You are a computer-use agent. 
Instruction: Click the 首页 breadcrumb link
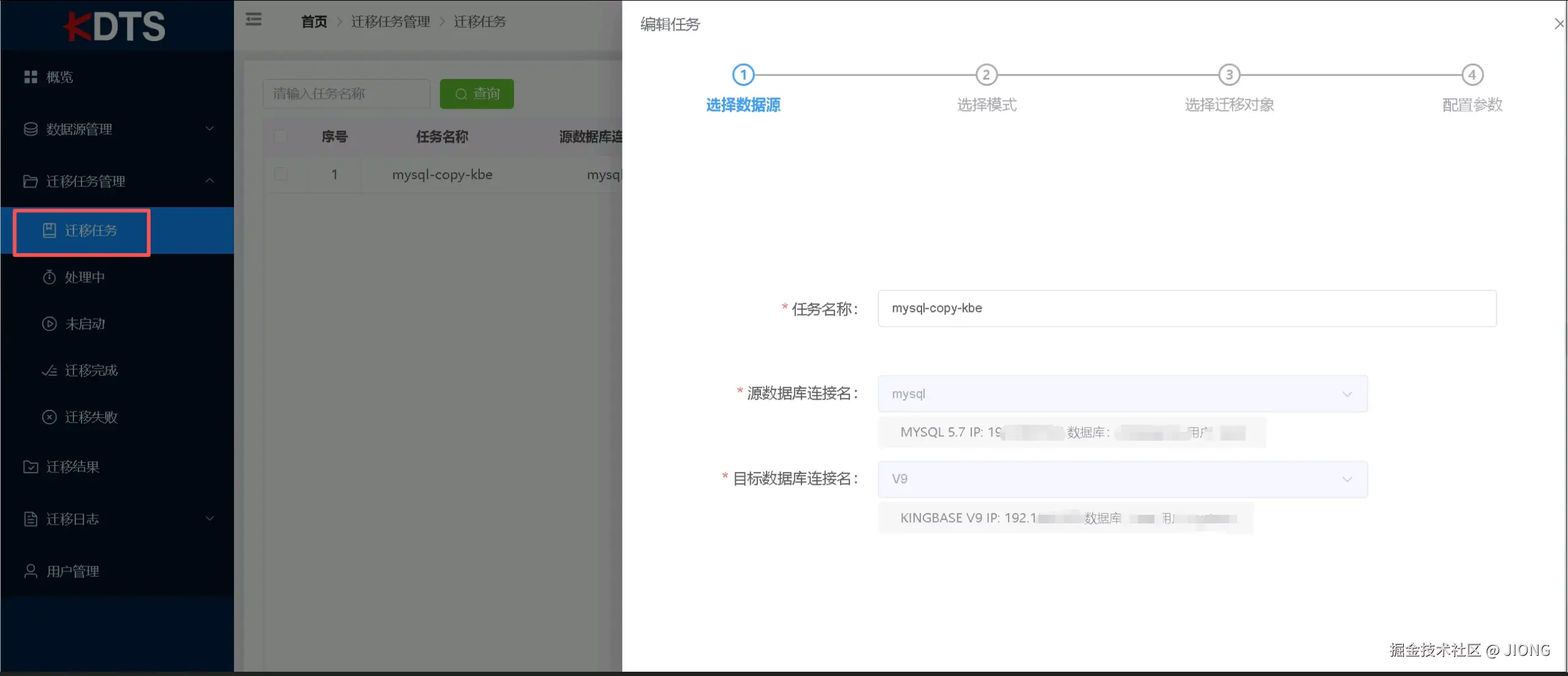pos(314,22)
